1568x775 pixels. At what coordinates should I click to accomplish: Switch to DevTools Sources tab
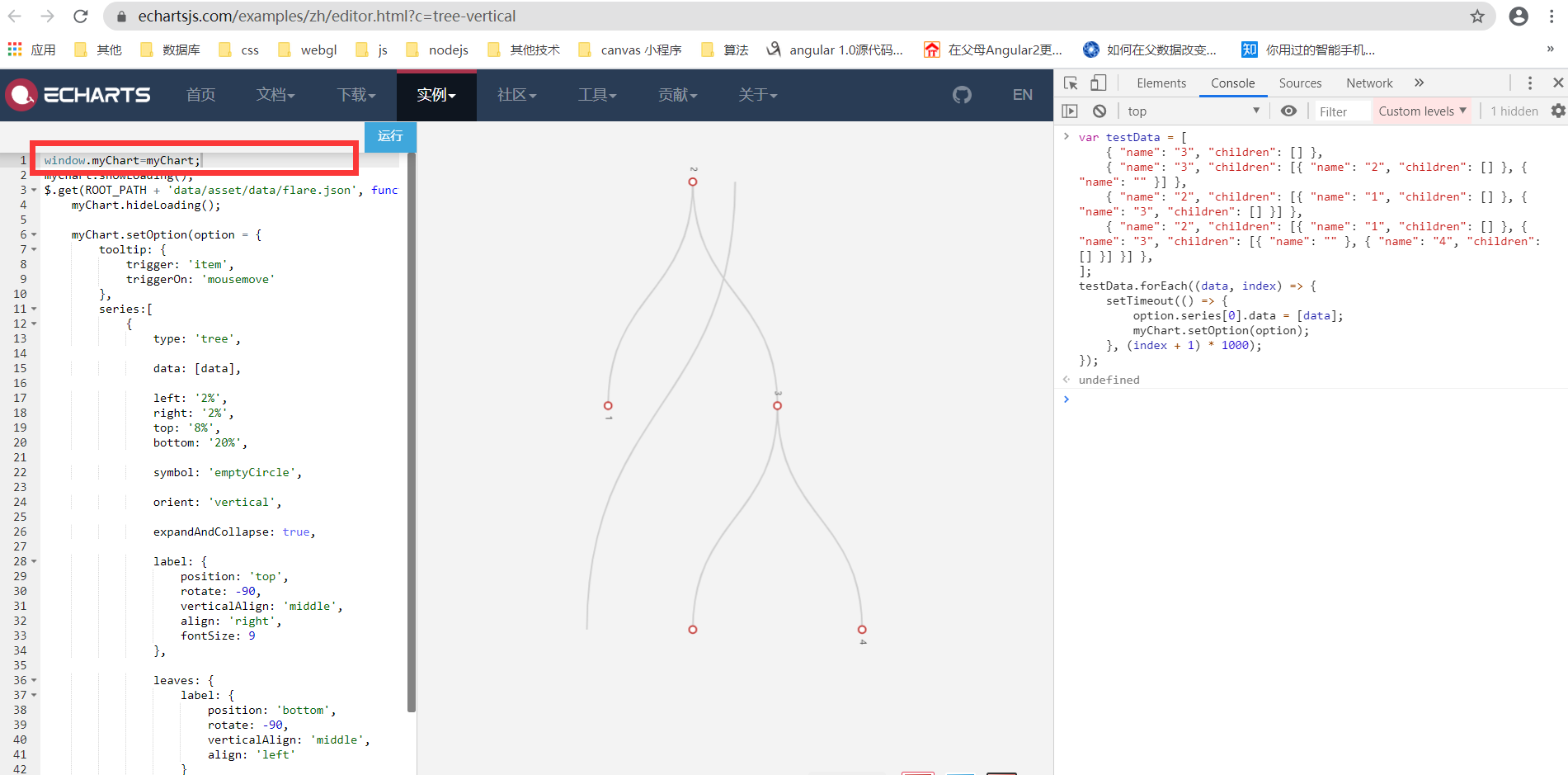1300,83
